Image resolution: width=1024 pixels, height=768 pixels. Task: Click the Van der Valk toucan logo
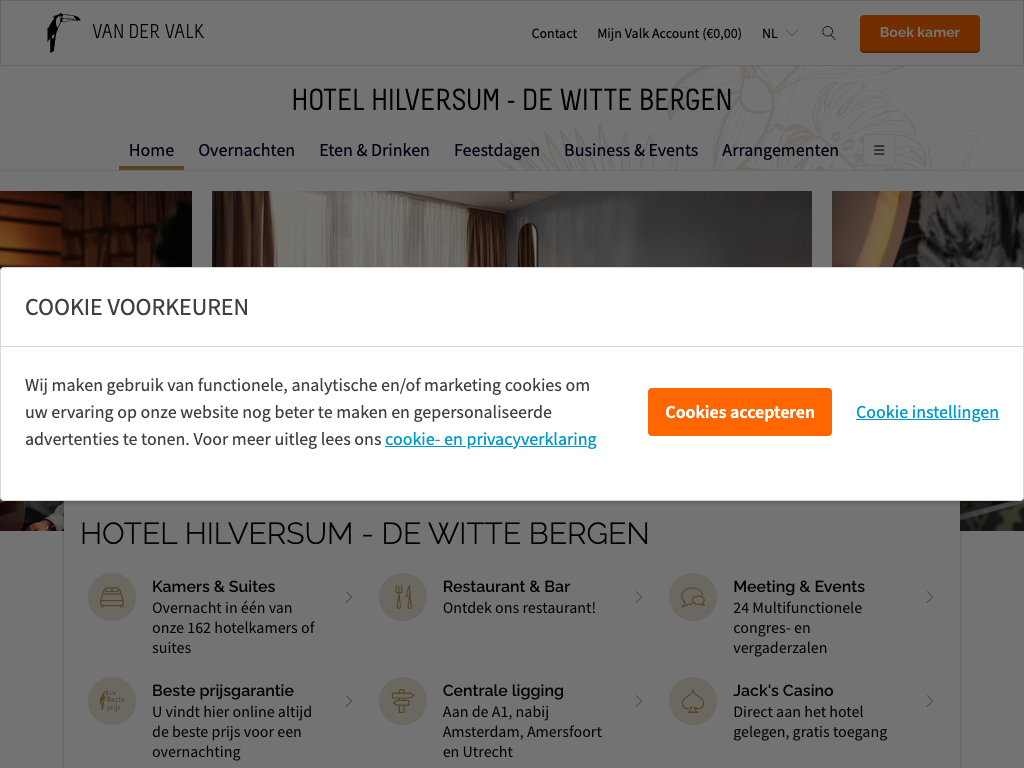click(x=63, y=33)
